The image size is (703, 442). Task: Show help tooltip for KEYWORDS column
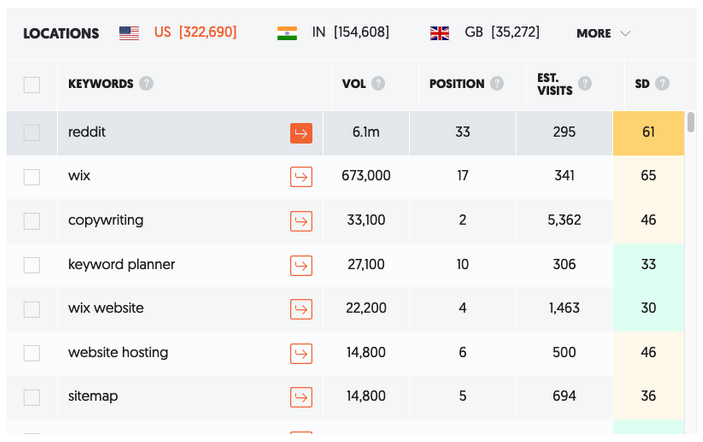coord(146,83)
